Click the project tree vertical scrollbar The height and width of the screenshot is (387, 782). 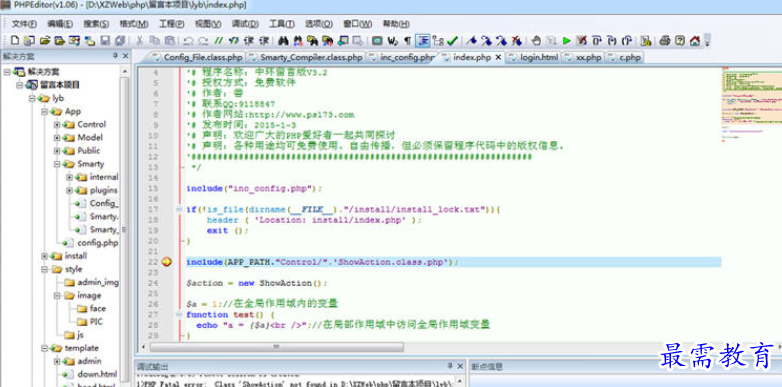125,229
